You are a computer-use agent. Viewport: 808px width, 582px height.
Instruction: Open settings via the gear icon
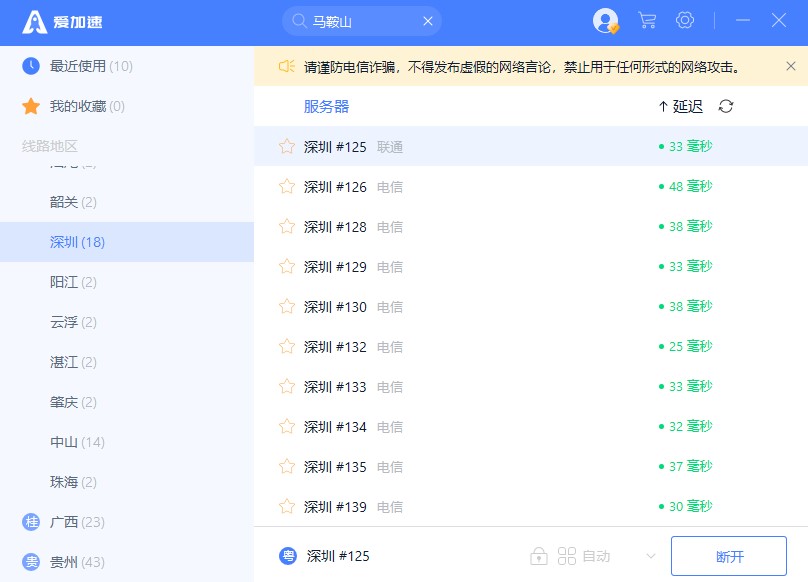coord(685,21)
